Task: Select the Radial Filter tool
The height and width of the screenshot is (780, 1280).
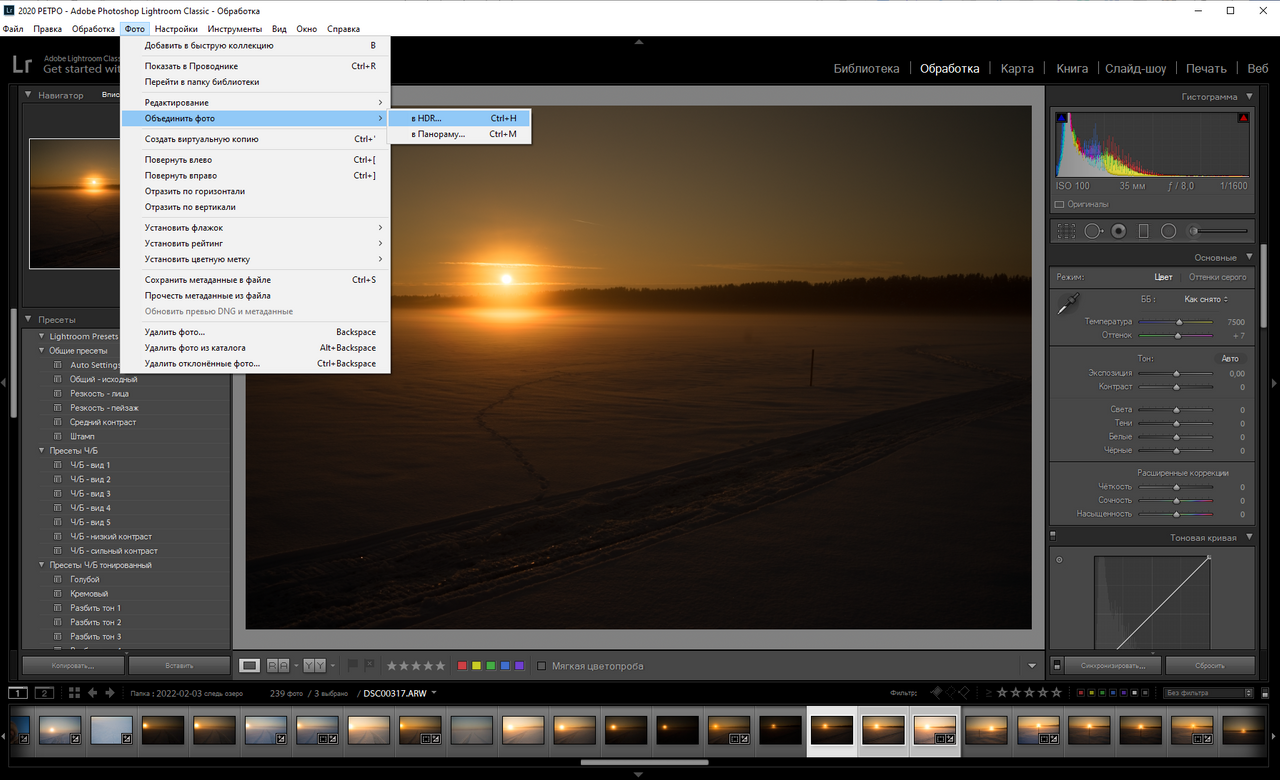Action: tap(1168, 231)
